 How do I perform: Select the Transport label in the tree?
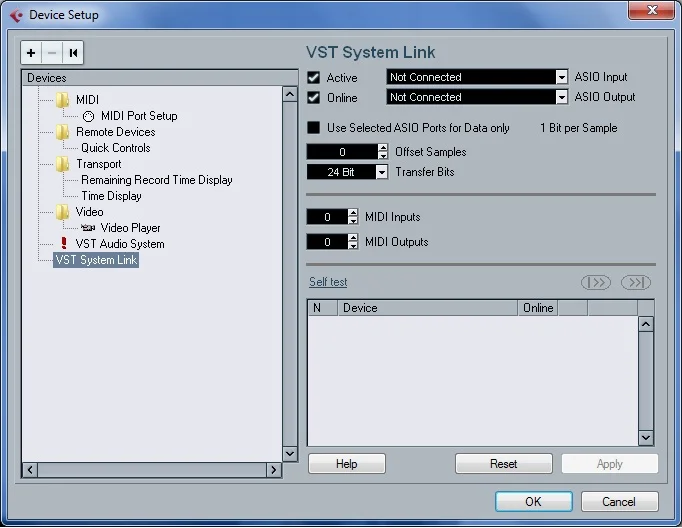point(99,164)
